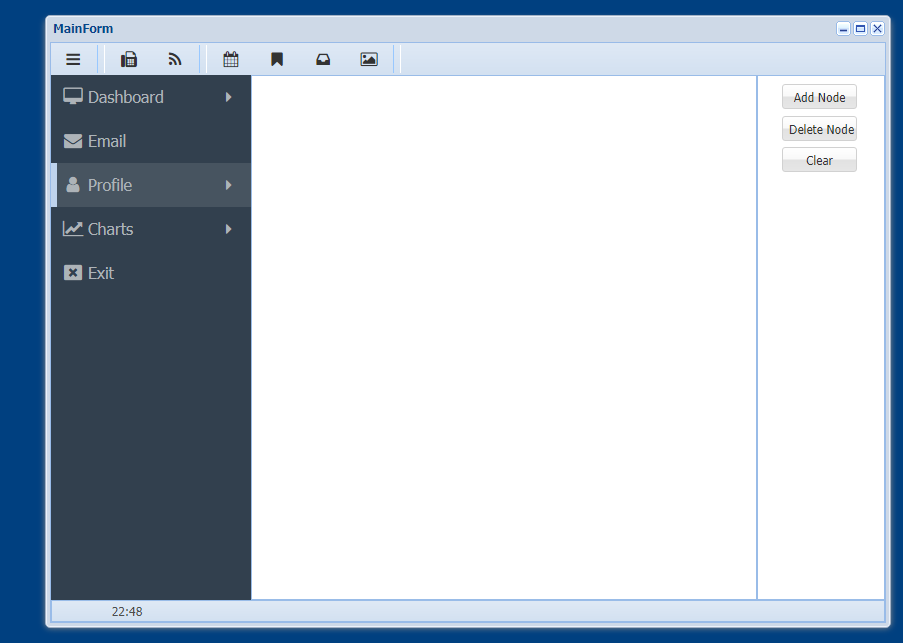The width and height of the screenshot is (903, 643).
Task: Click the empty white tree panel
Action: [503, 337]
